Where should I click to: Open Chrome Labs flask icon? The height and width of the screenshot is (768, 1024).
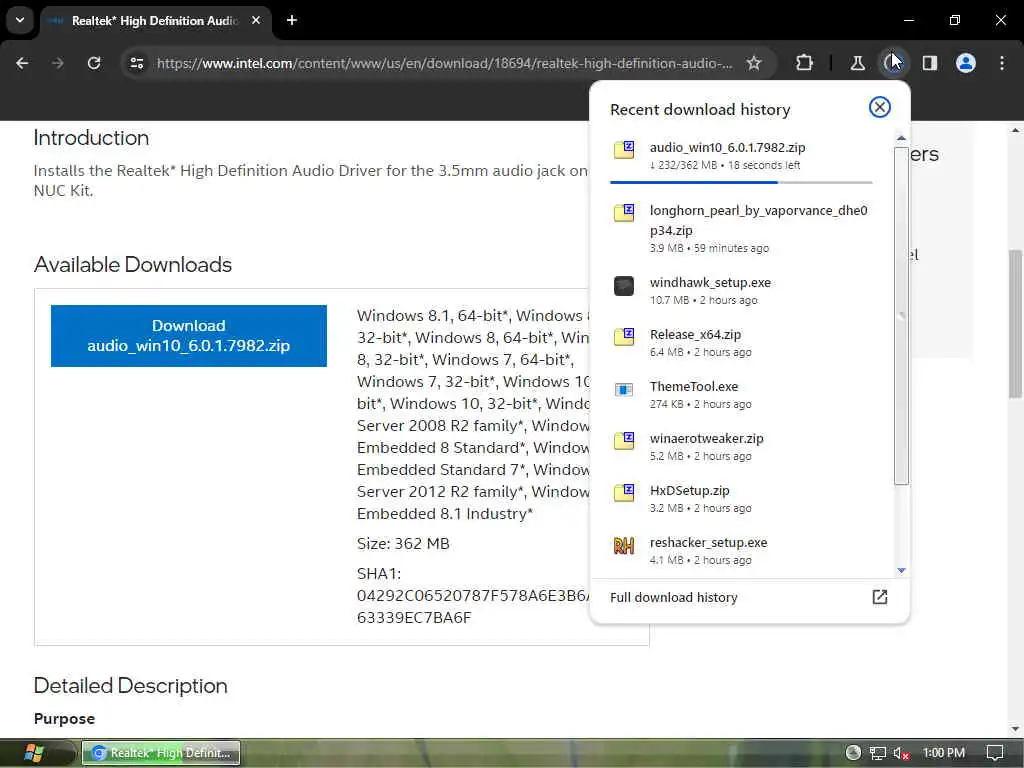(857, 63)
